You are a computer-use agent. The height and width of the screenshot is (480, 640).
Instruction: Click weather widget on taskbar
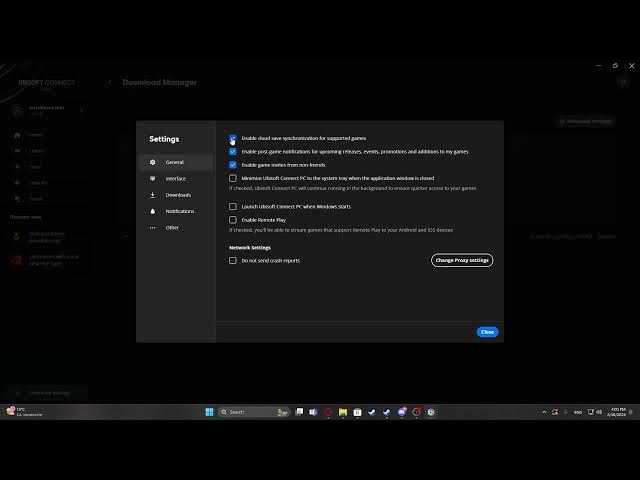pos(24,412)
